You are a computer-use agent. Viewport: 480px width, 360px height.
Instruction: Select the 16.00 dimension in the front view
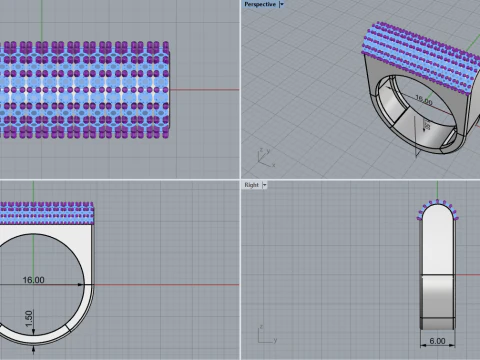tap(33, 280)
